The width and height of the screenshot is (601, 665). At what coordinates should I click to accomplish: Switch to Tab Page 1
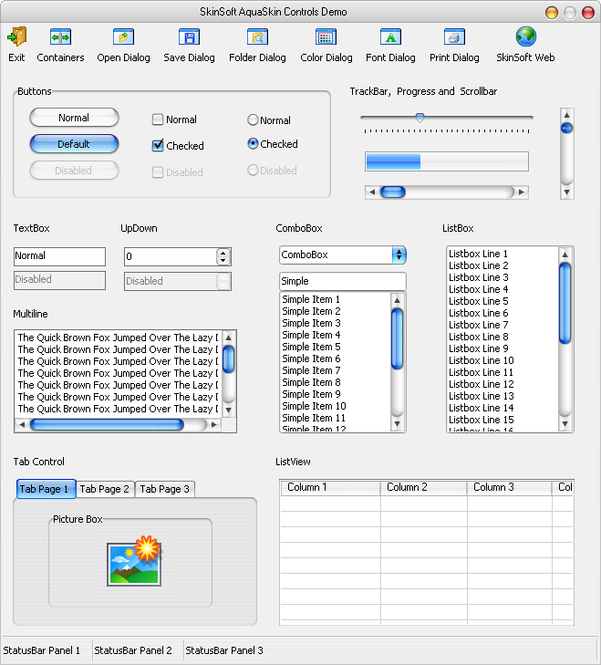click(46, 489)
